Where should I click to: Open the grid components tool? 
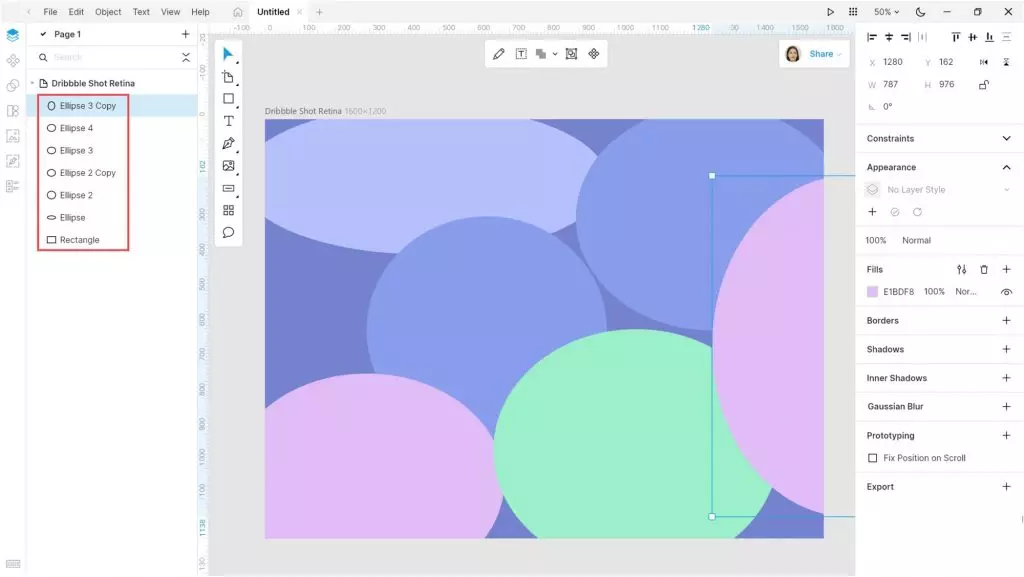tap(228, 210)
